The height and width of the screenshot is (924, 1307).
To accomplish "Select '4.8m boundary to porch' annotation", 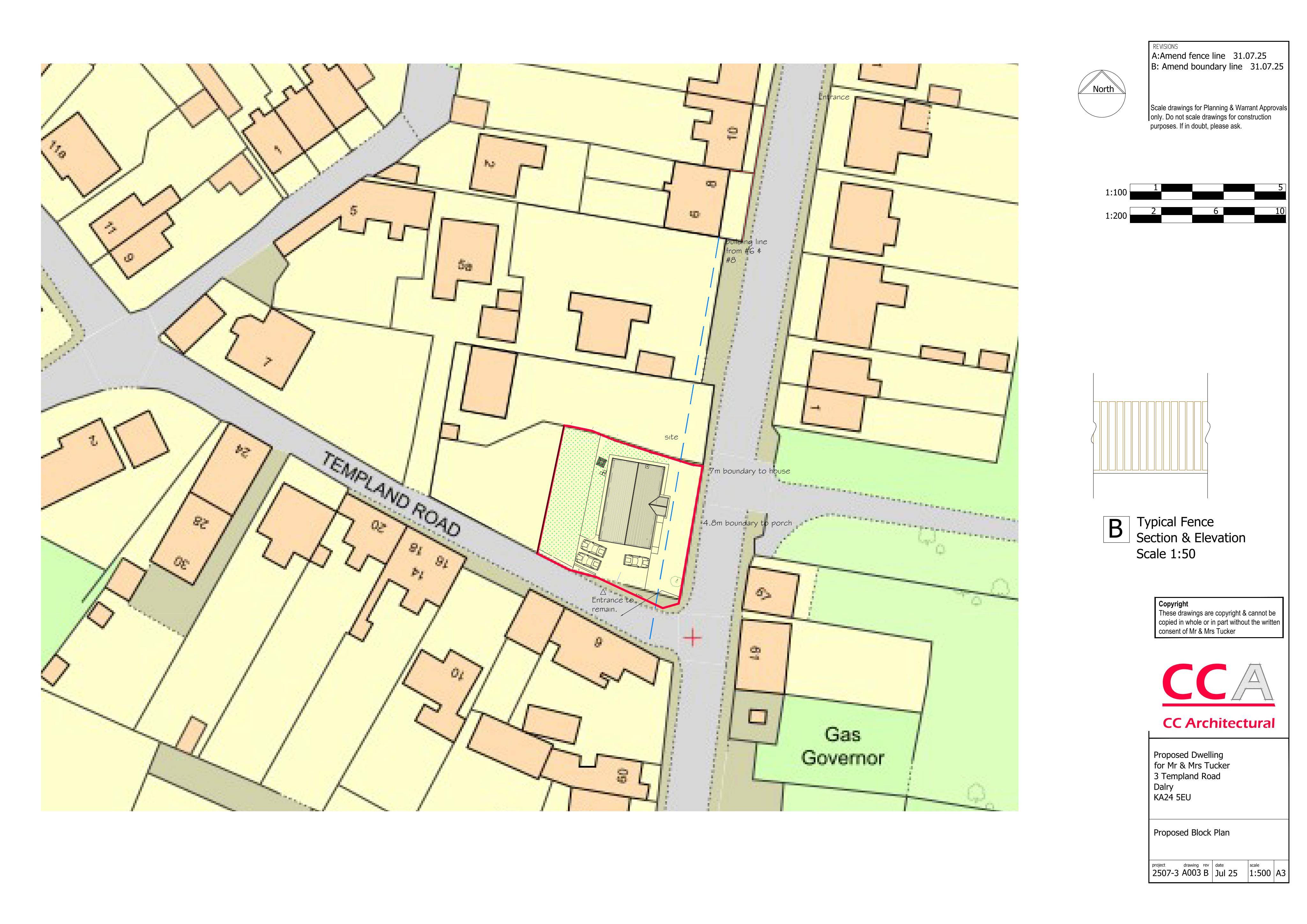I will tap(747, 523).
